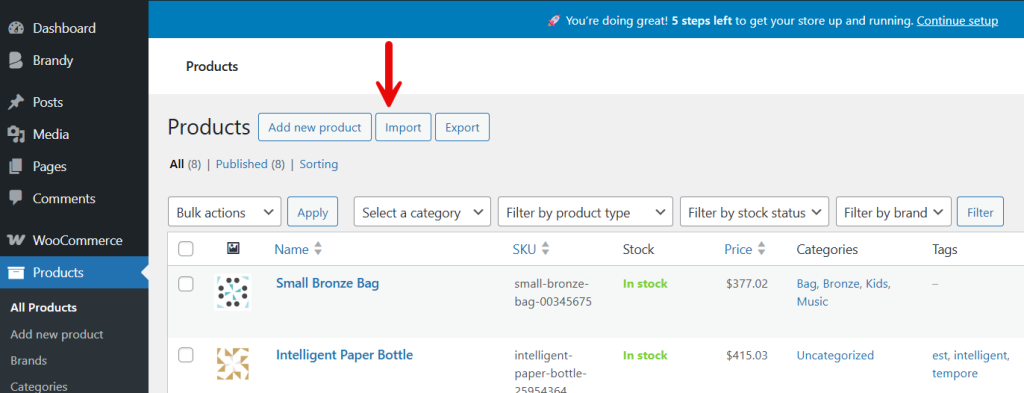Viewport: 1024px width, 393px height.
Task: Filter by the tempore tag link
Action: (955, 373)
